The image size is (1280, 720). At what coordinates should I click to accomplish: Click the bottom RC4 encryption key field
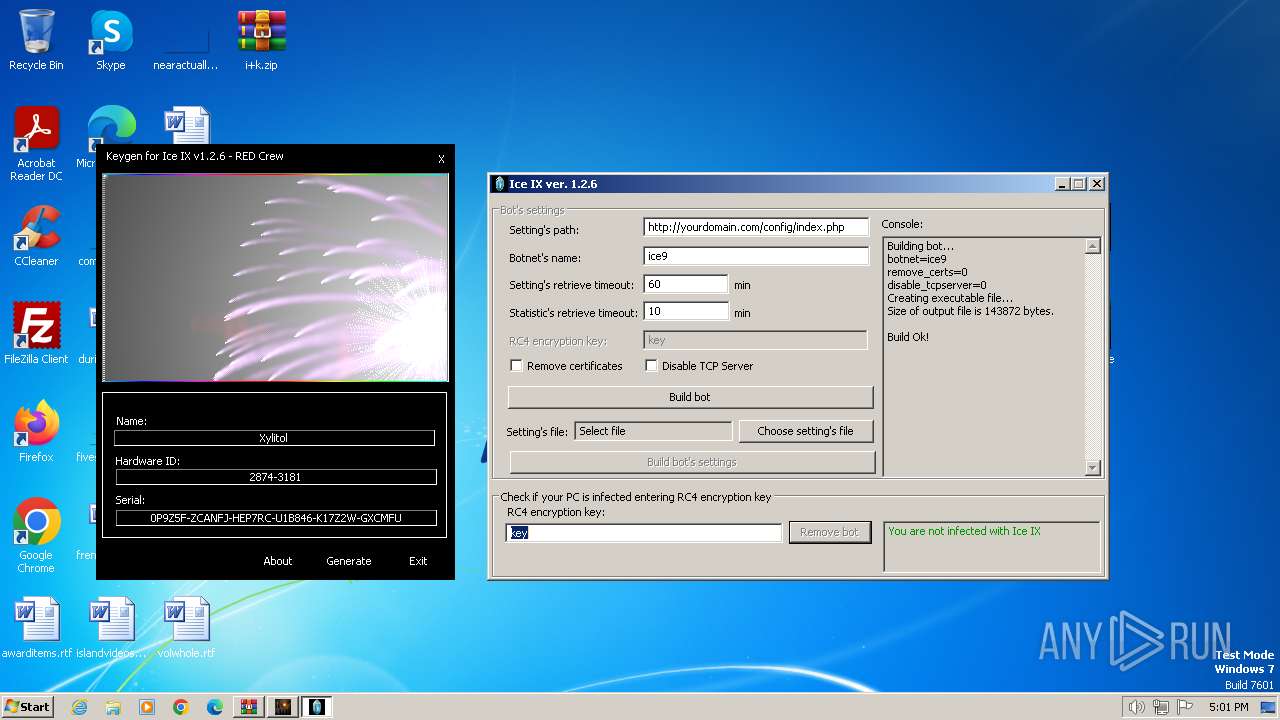tap(644, 533)
